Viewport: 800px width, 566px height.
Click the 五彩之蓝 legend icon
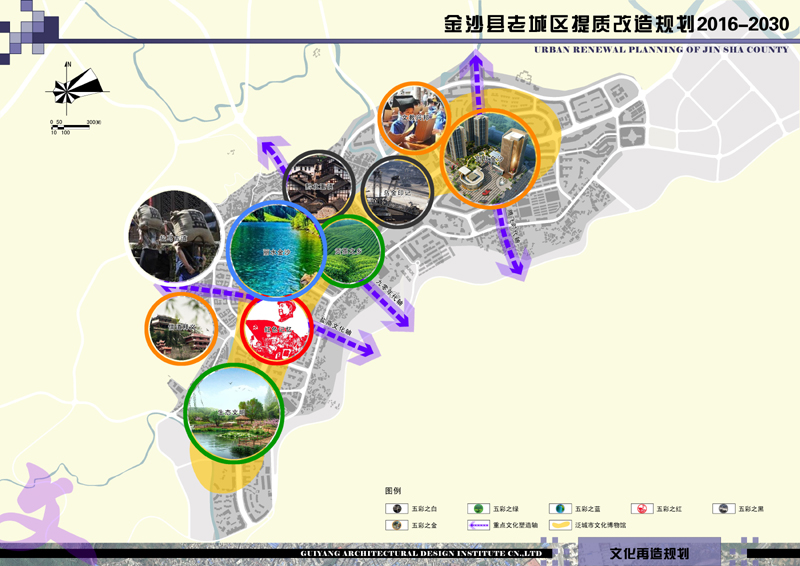click(561, 509)
